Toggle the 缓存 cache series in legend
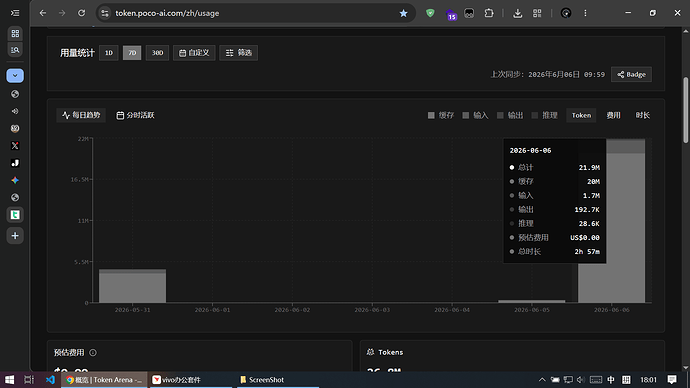 [441, 115]
